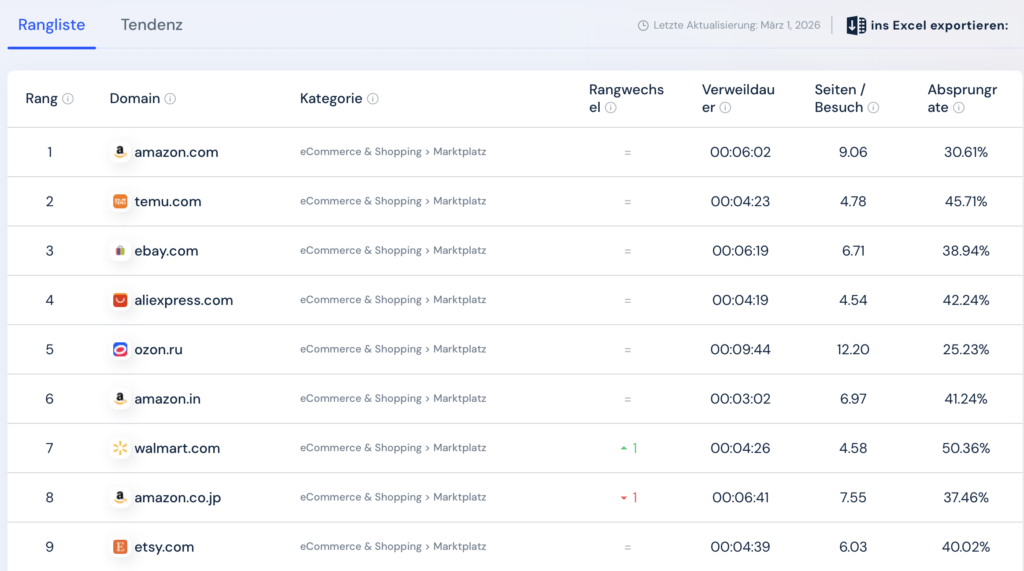Open the aliexpress.com domain link
Viewport: 1024px width, 571px height.
tap(183, 300)
